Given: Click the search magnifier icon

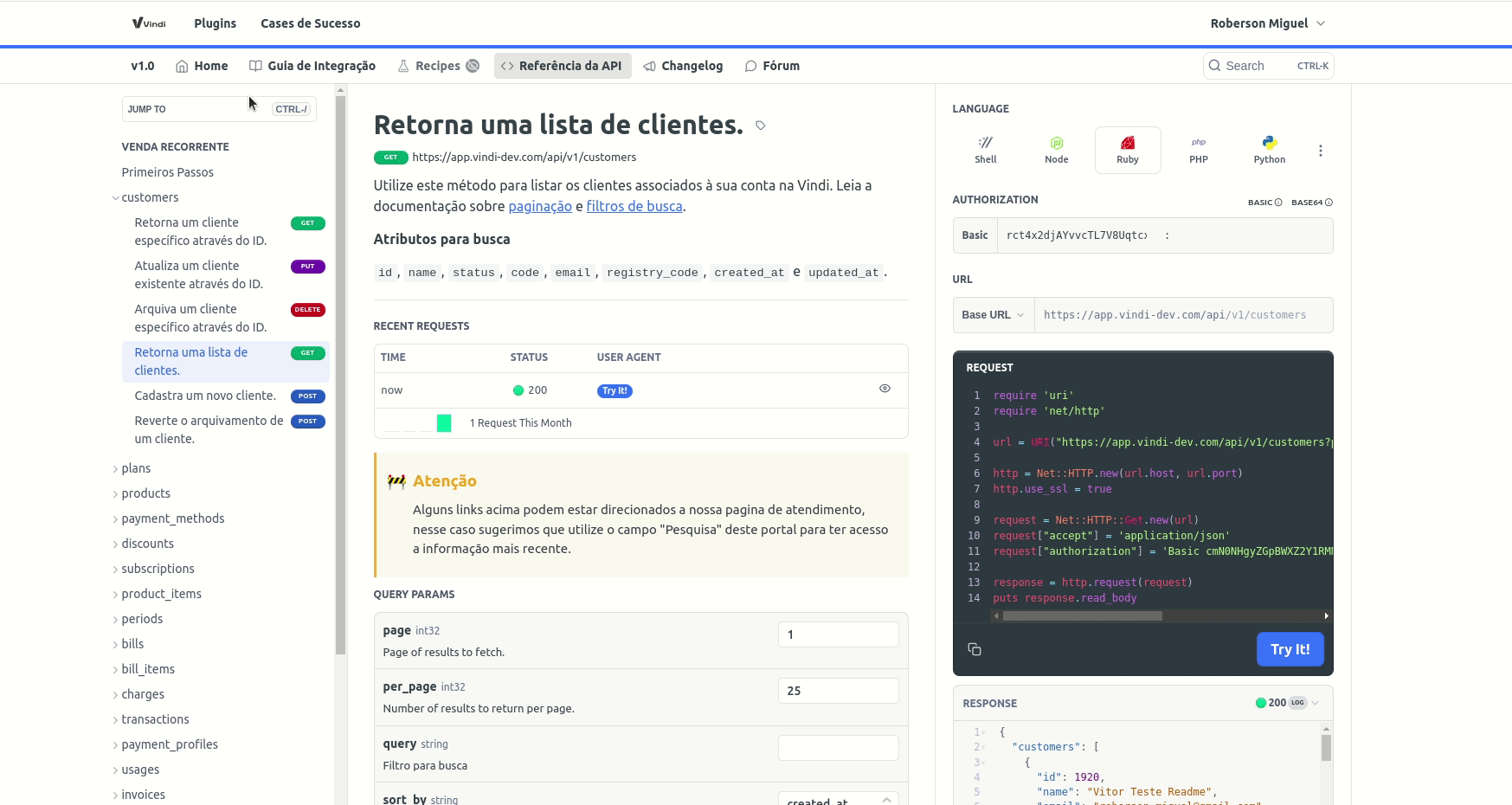Looking at the screenshot, I should [1215, 66].
